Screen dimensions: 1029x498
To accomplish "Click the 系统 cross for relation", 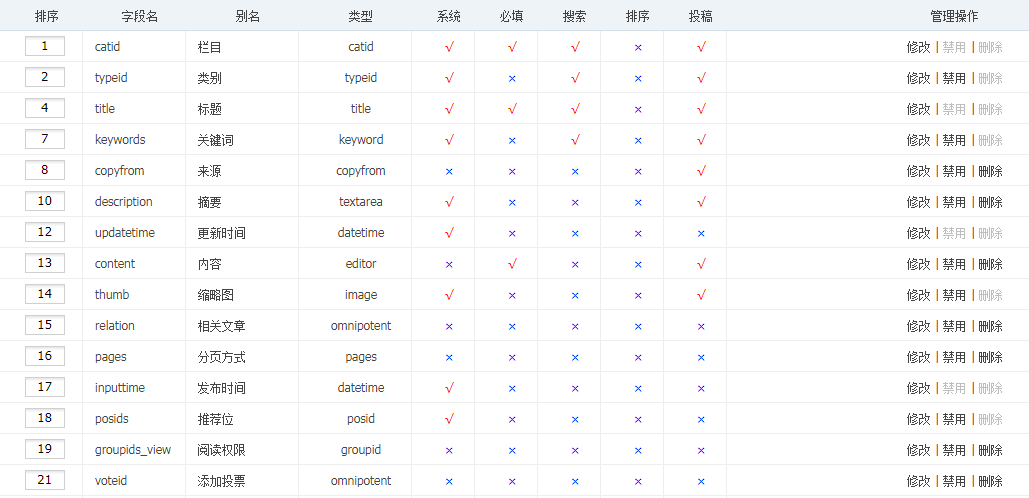I will tap(450, 326).
